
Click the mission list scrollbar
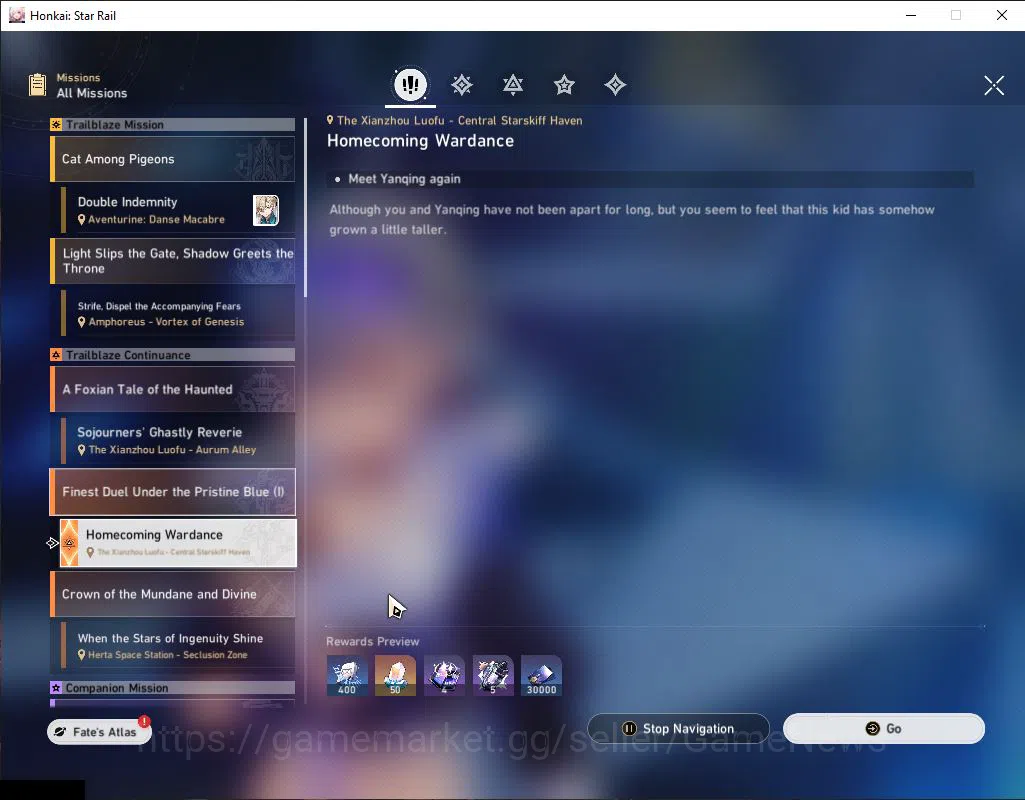click(x=305, y=209)
